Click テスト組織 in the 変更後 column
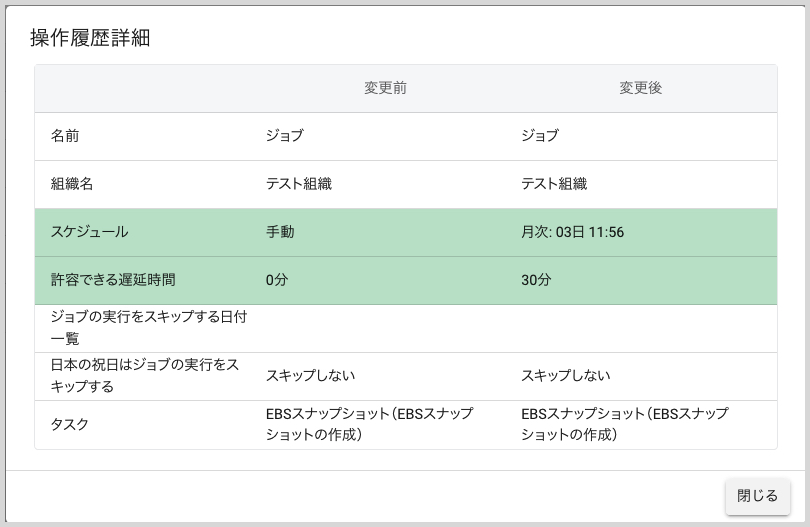This screenshot has width=810, height=527. tap(554, 184)
